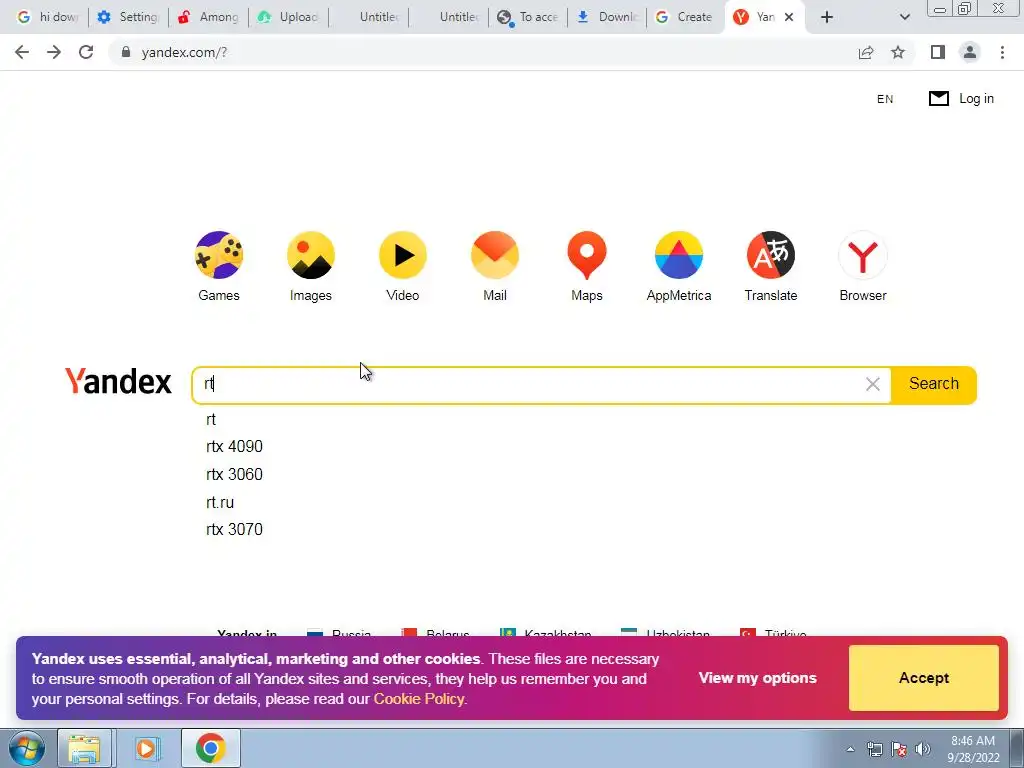Select the 'rtx 4090' suggestion

pyautogui.click(x=234, y=447)
